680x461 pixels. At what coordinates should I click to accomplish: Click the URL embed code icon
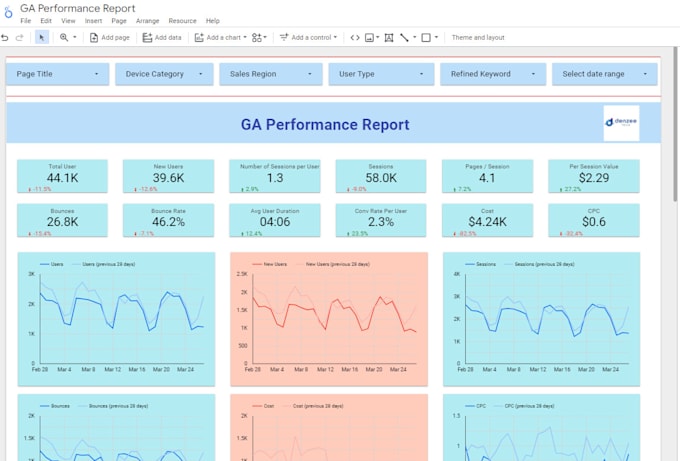click(355, 38)
